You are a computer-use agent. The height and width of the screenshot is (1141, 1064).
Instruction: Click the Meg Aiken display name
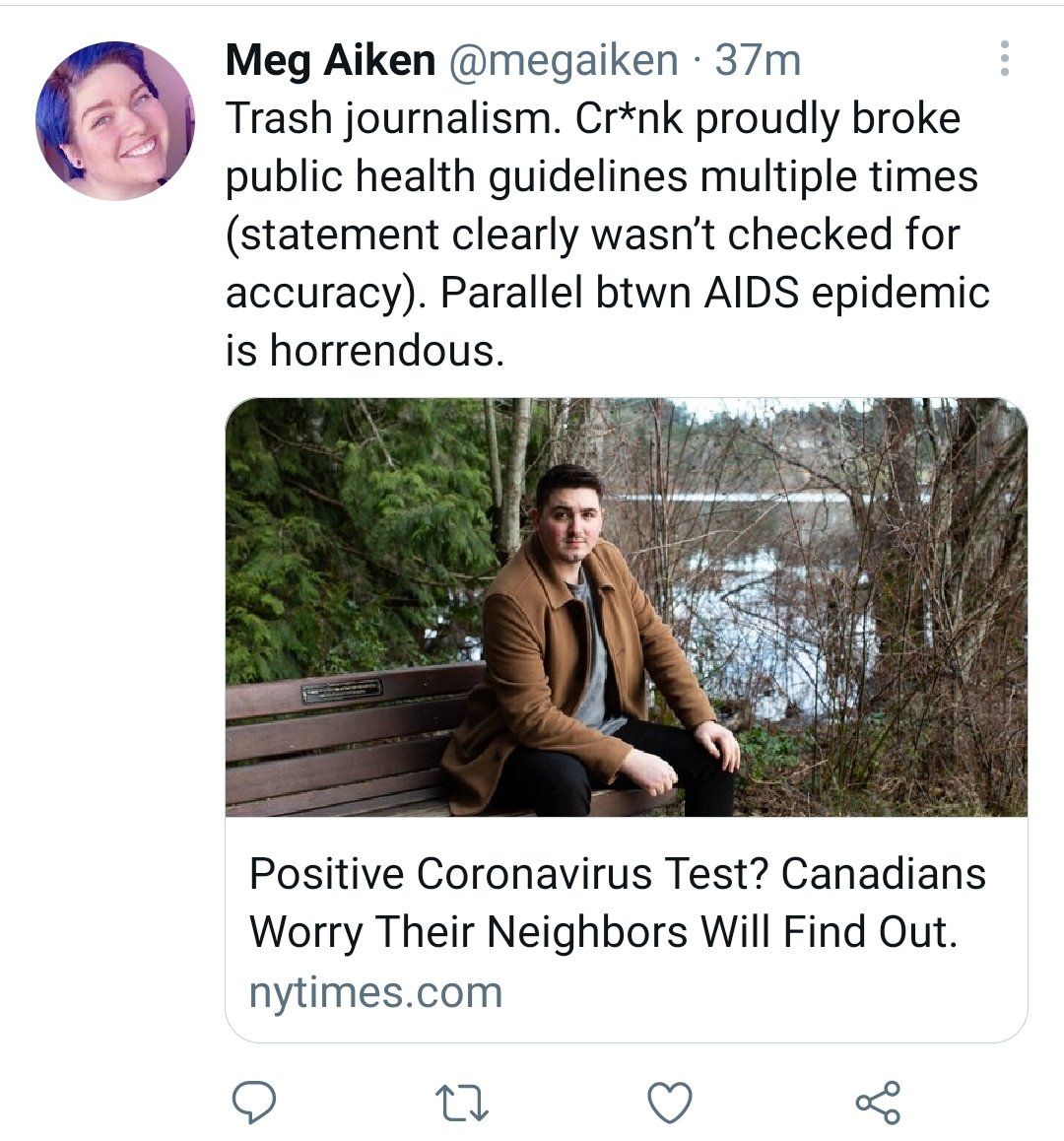click(330, 61)
